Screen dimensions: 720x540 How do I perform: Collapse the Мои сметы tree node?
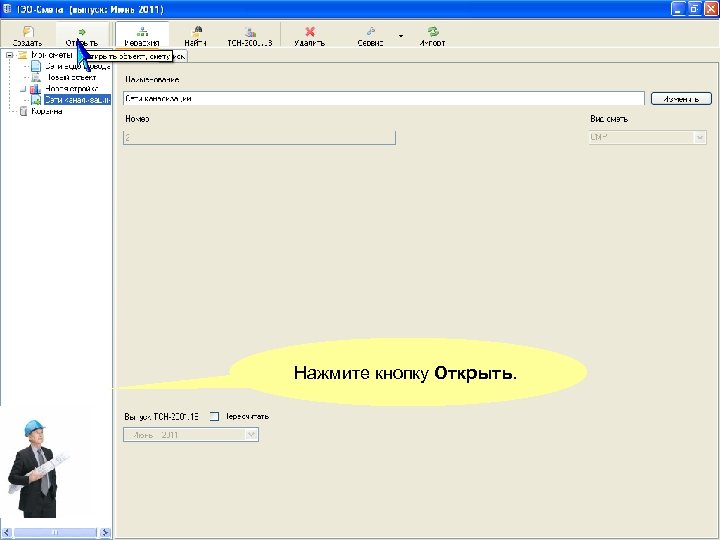tap(9, 55)
